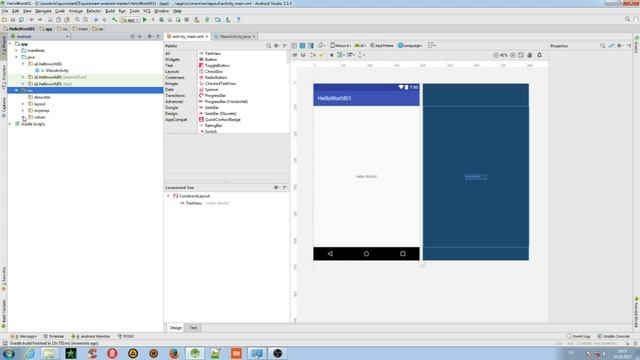The image size is (640, 360).
Task: Click the Cut scissors icon
Action: [x=50, y=20]
